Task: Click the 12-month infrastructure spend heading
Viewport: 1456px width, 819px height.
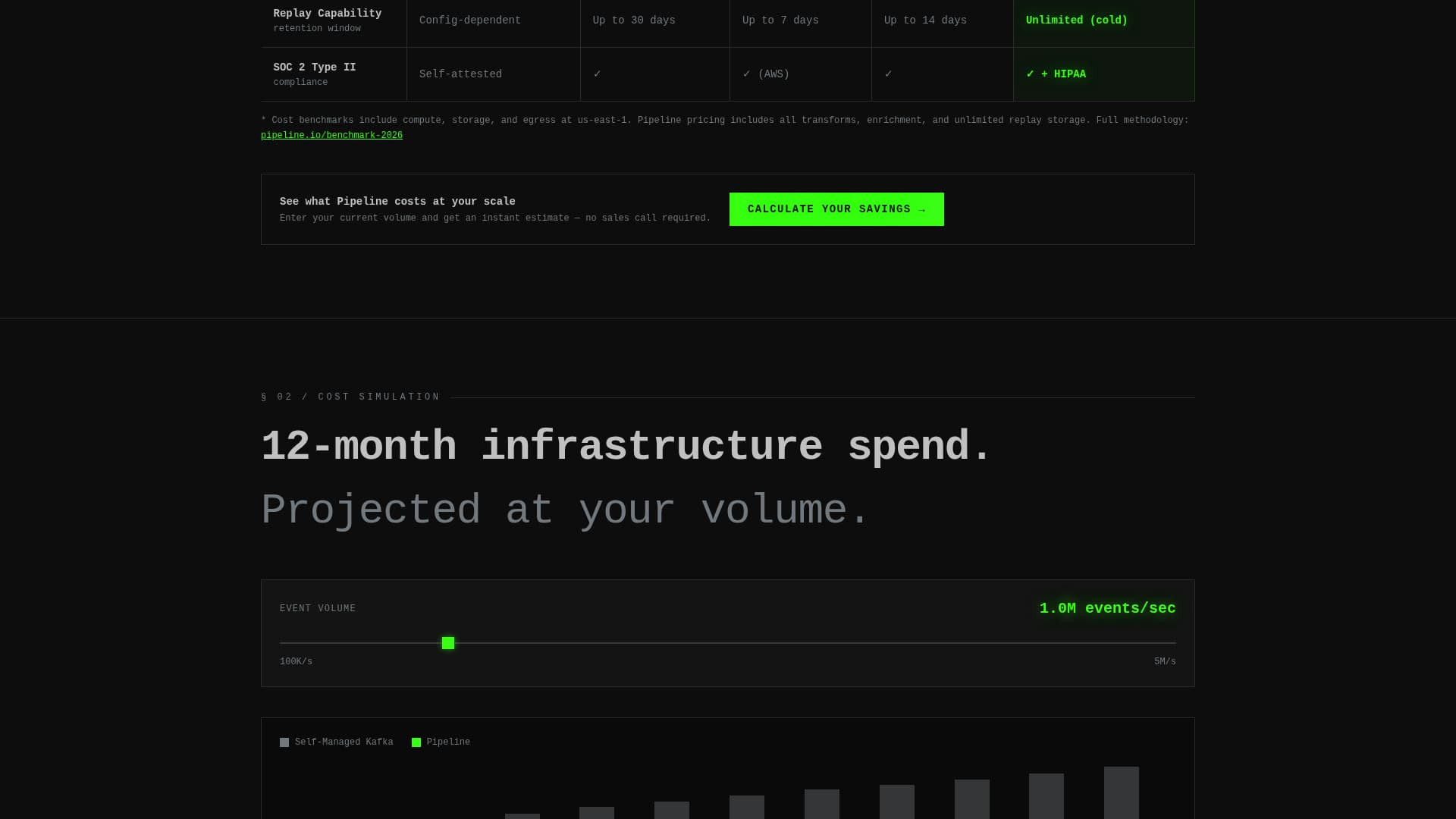Action: [x=626, y=446]
